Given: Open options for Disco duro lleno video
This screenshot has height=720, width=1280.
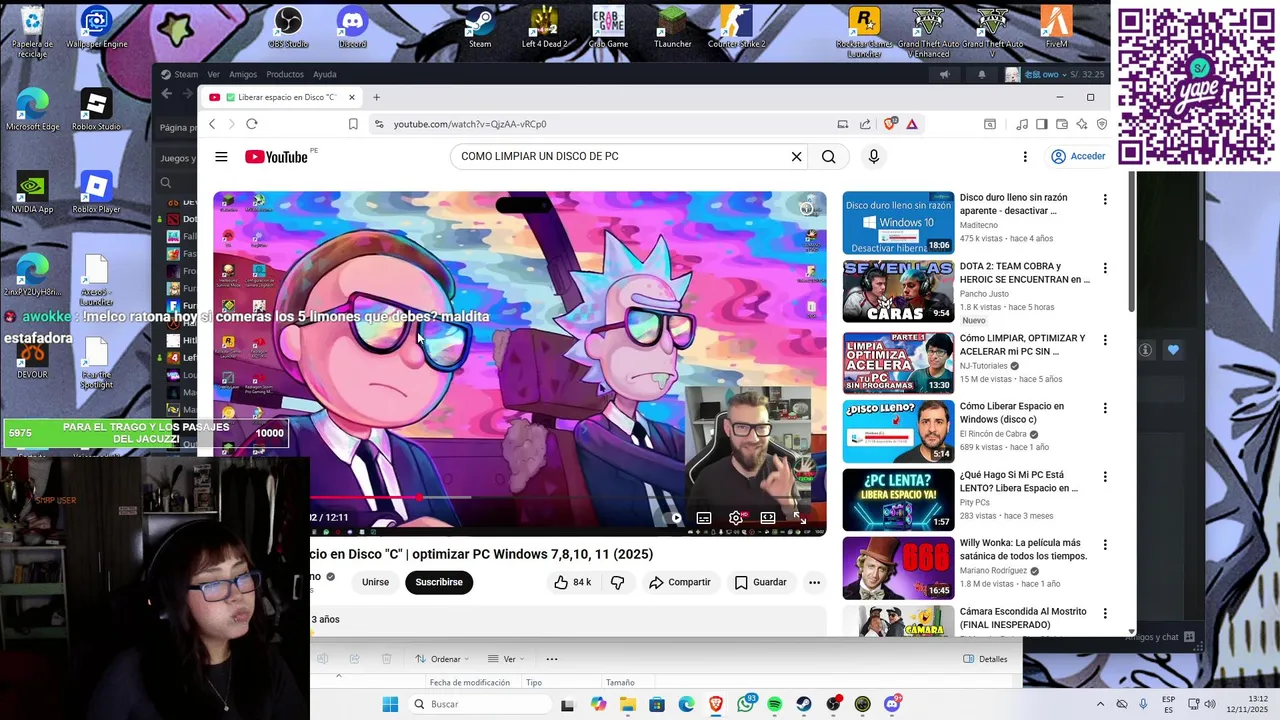Looking at the screenshot, I should [1105, 200].
